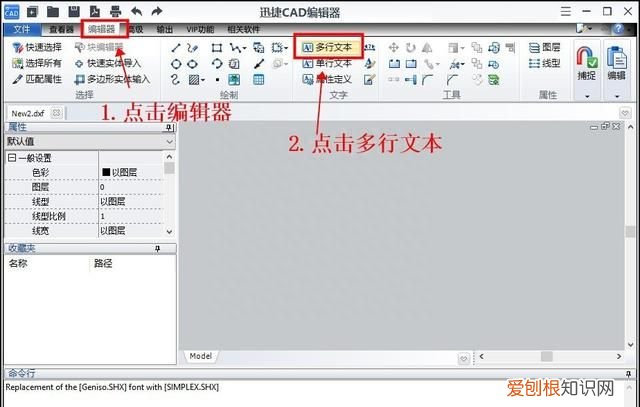The image size is (640, 407).
Task: Select the freehand pencil sketch tool
Action: point(192,48)
